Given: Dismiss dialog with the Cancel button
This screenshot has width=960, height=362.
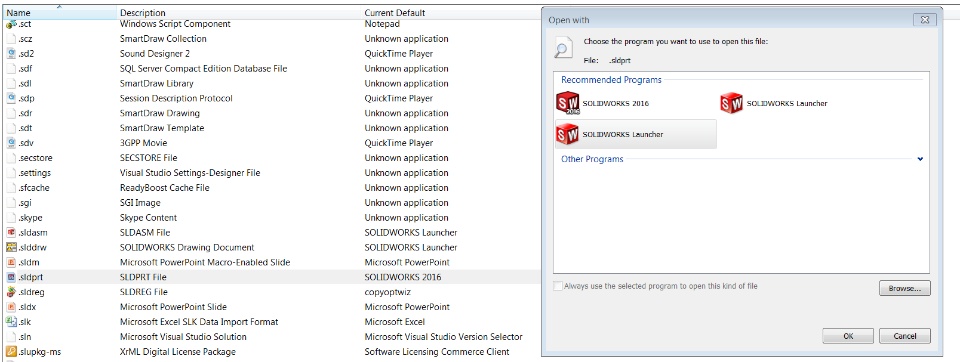Looking at the screenshot, I should click(905, 336).
